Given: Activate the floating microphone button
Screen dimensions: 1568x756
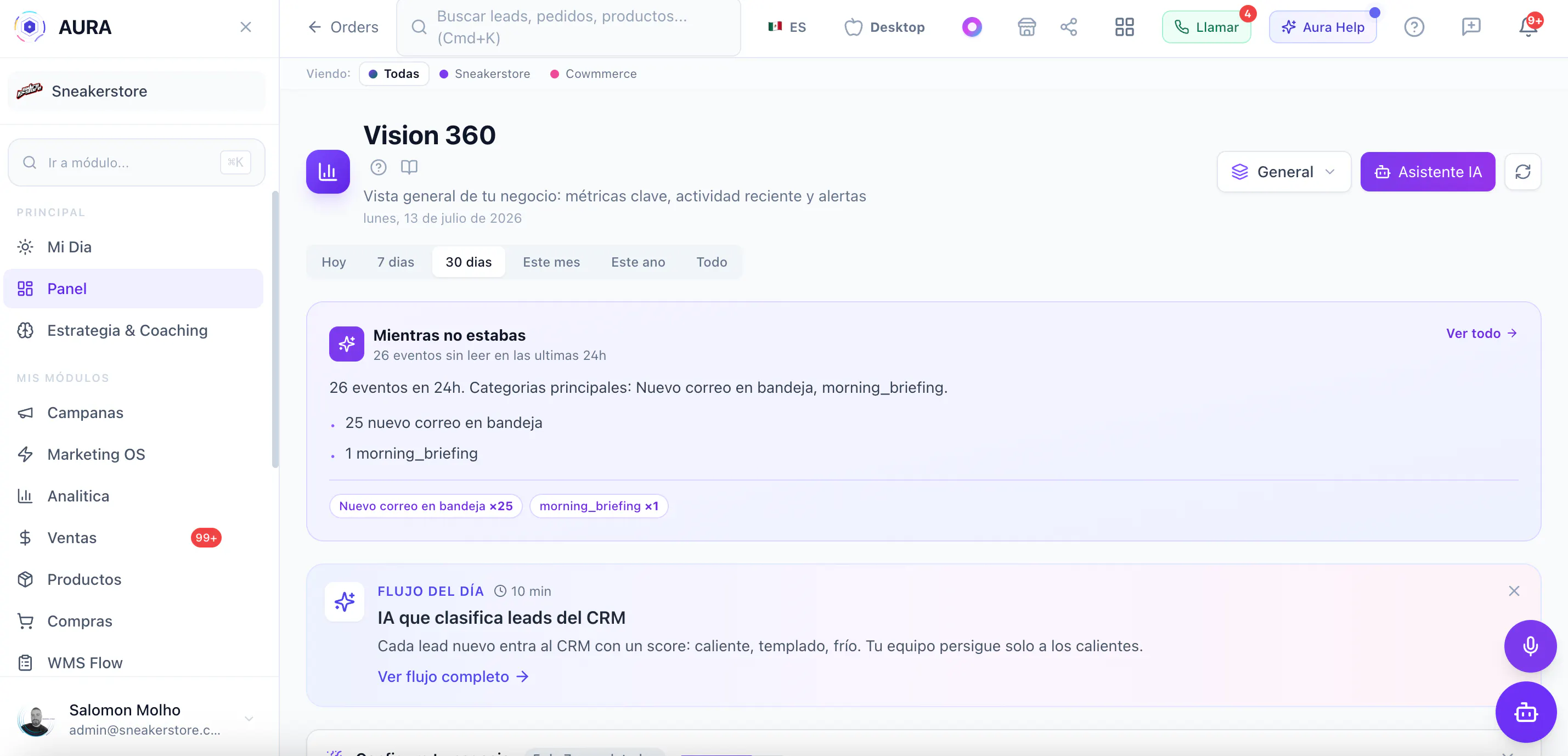Looking at the screenshot, I should pyautogui.click(x=1530, y=646).
